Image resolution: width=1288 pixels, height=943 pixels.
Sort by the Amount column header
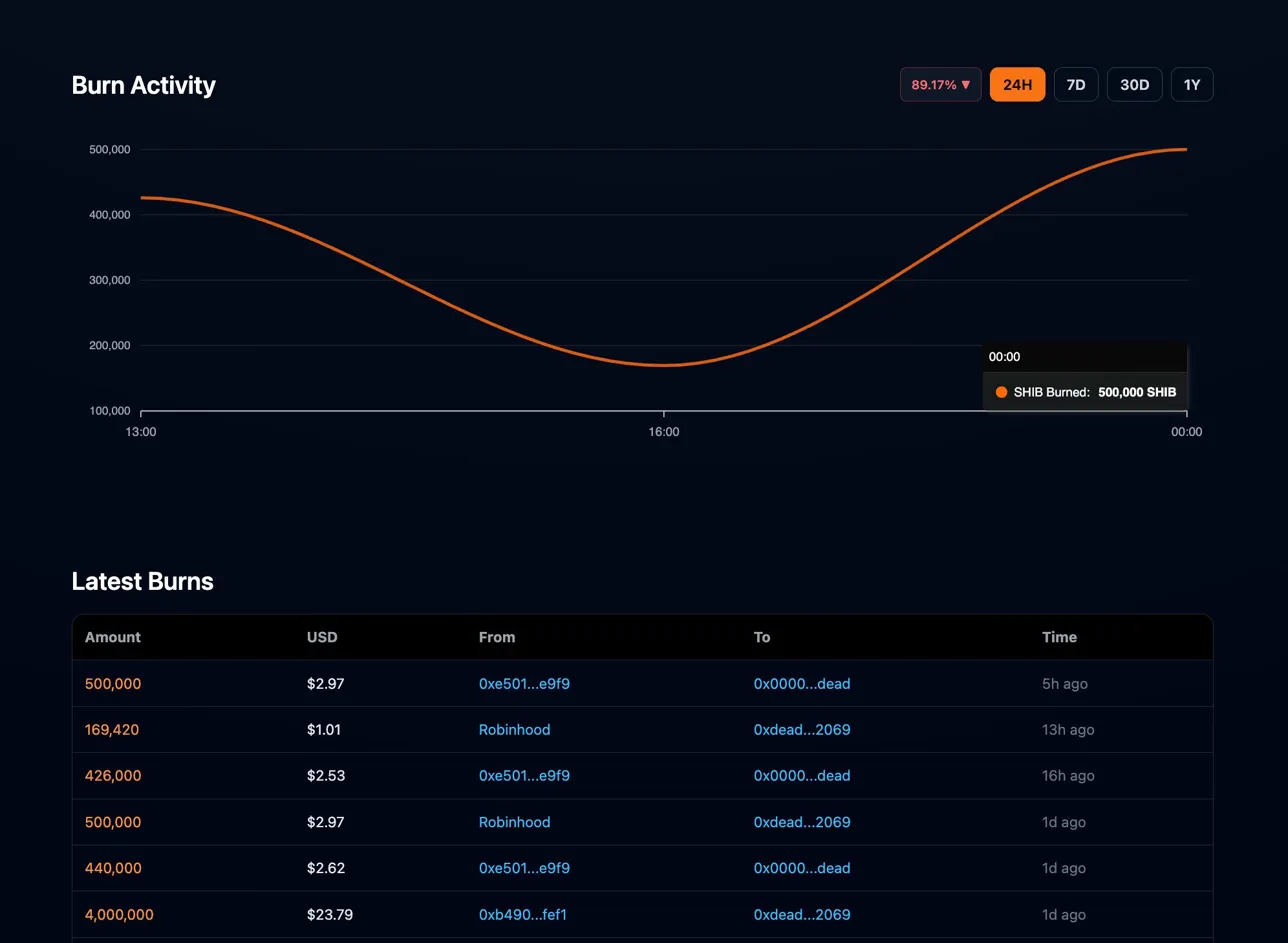click(113, 637)
